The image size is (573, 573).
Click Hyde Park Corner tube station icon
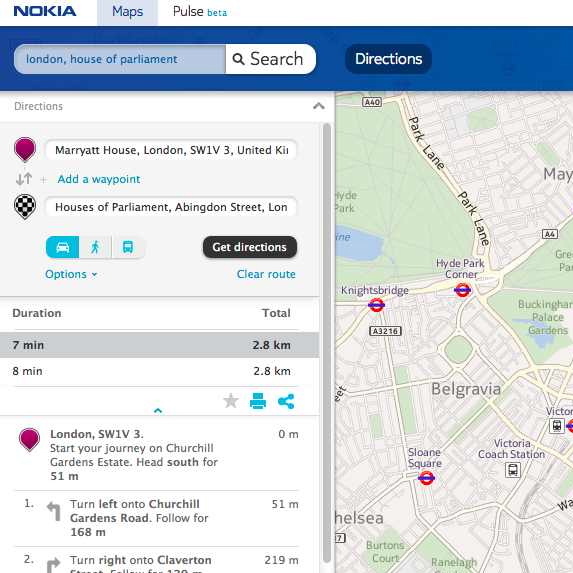[x=463, y=291]
